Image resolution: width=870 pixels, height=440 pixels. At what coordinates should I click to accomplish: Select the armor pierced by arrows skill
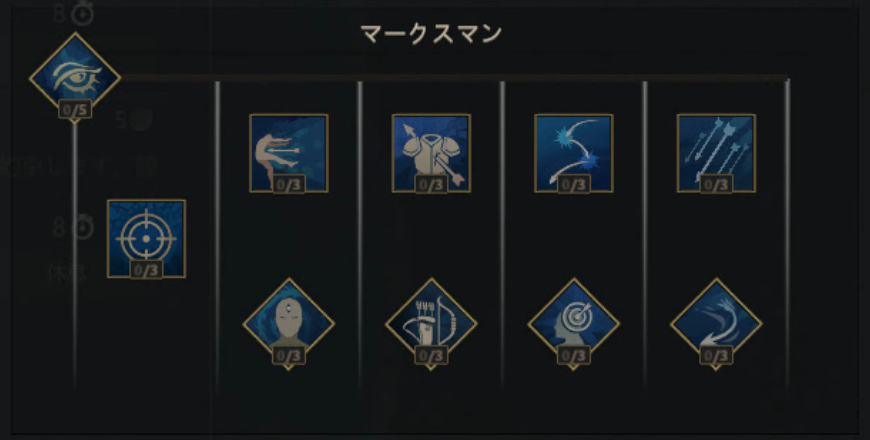pos(431,153)
